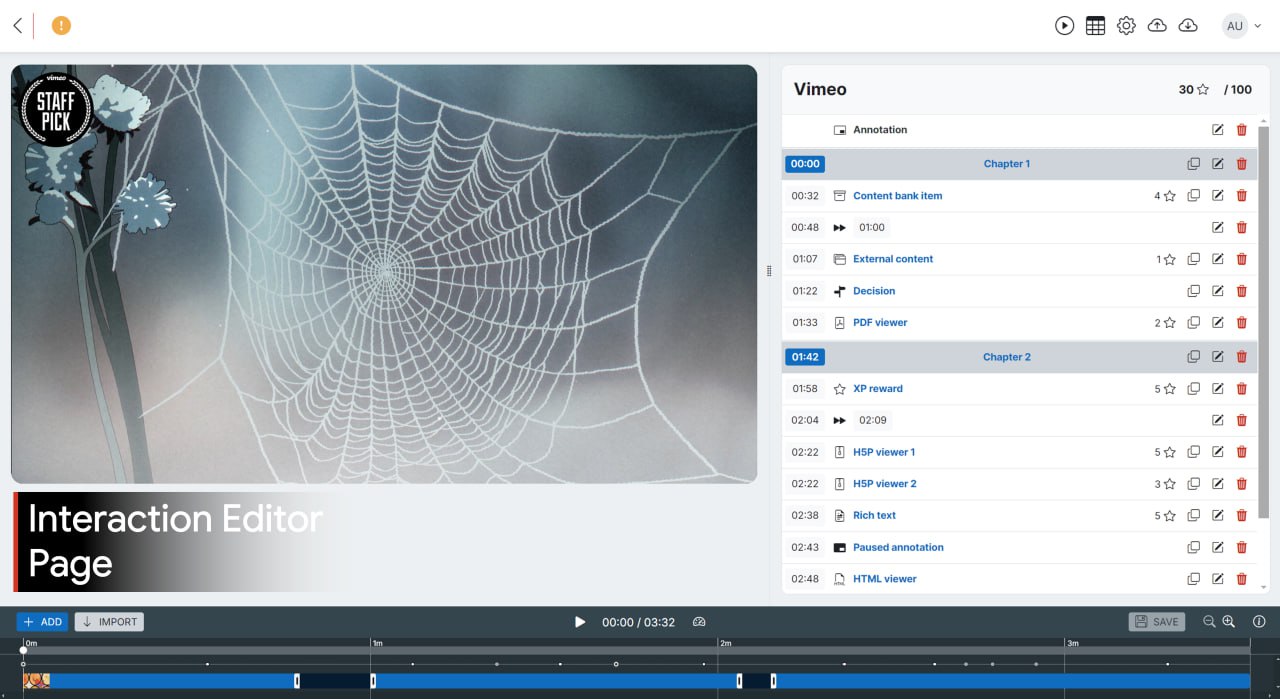Delete the PDF viewer interaction

pyautogui.click(x=1242, y=323)
